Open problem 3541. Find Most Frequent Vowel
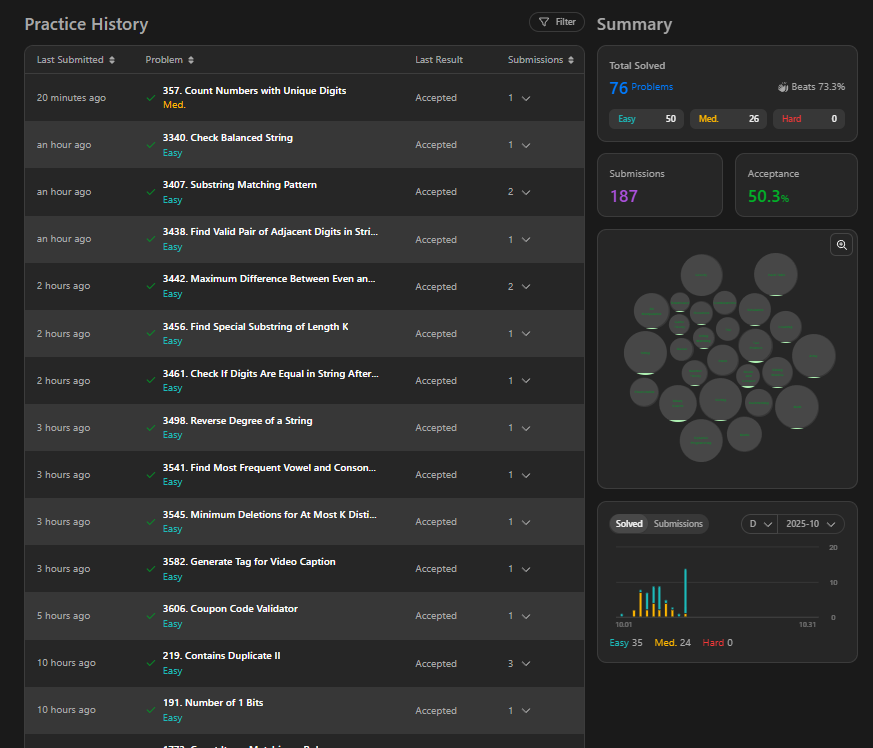 click(x=269, y=467)
